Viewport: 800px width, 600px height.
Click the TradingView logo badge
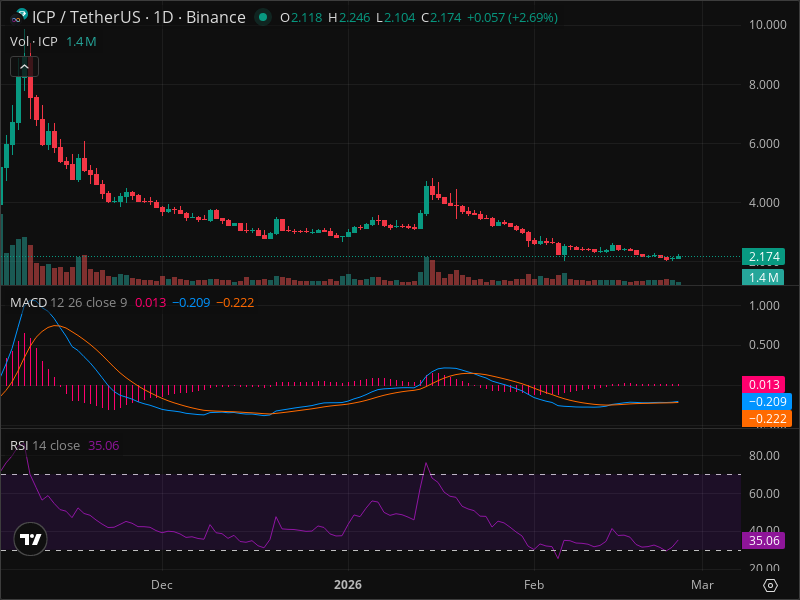31,539
